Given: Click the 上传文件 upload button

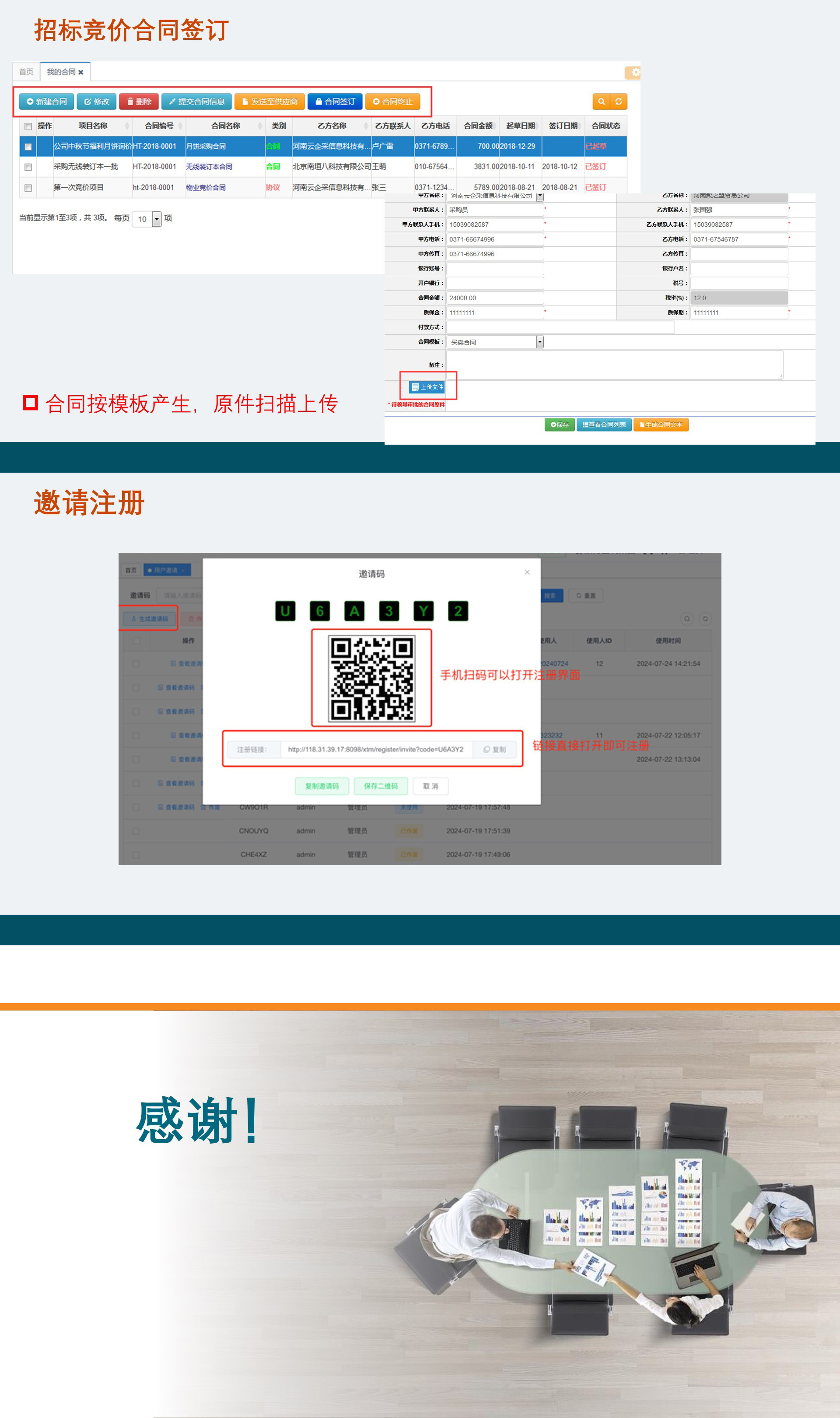Looking at the screenshot, I should coord(427,387).
